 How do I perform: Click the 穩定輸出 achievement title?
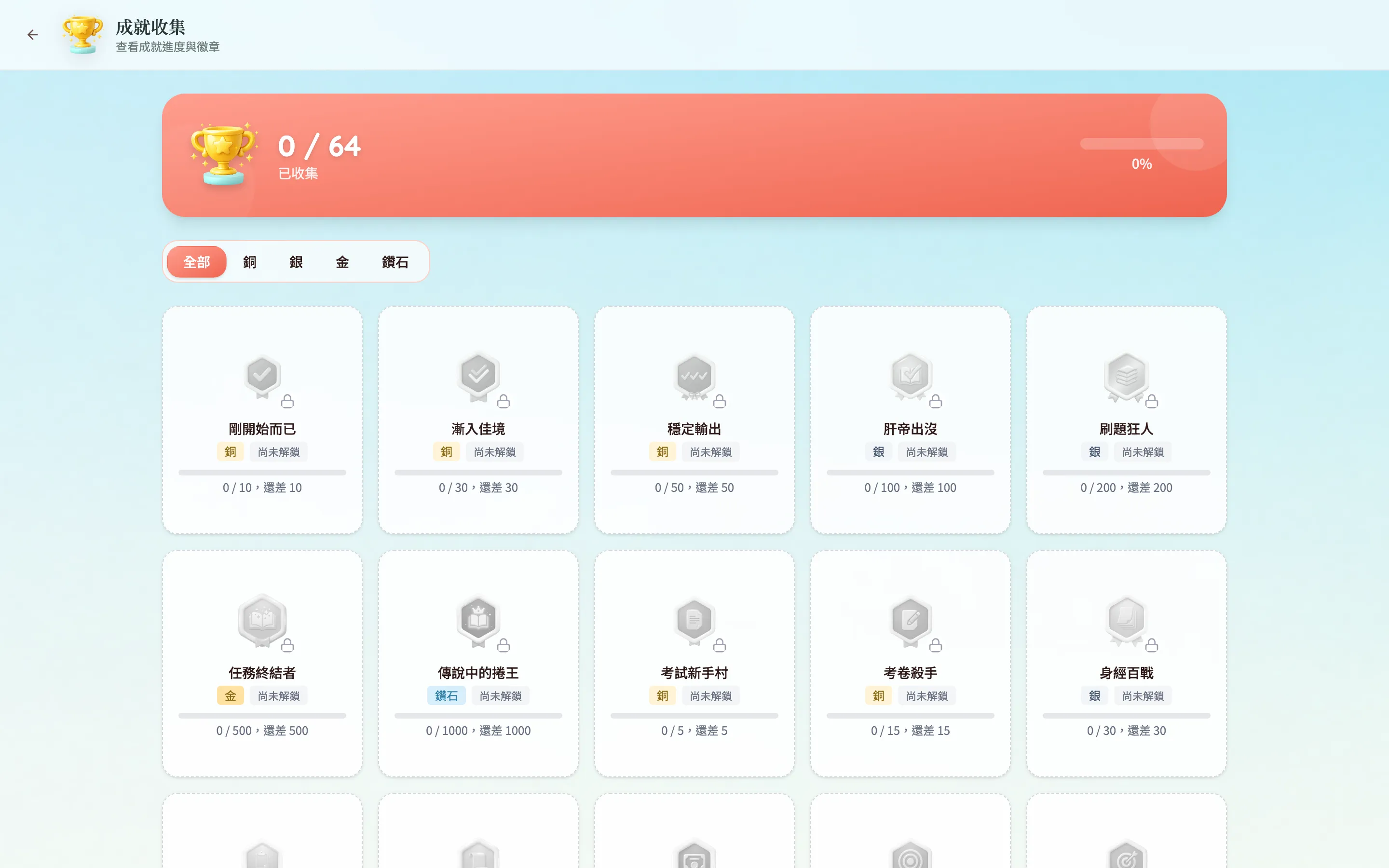tap(694, 429)
